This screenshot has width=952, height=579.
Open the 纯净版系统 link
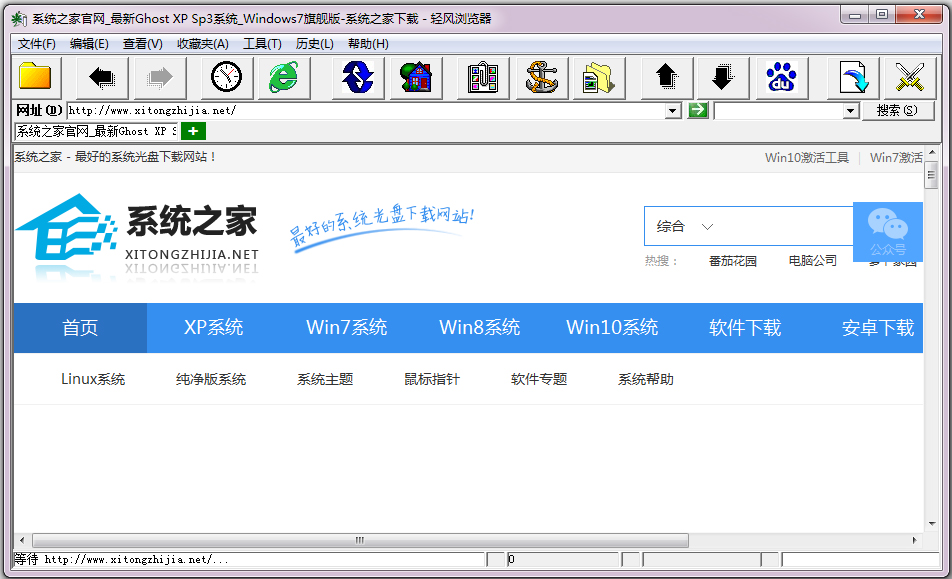(211, 379)
